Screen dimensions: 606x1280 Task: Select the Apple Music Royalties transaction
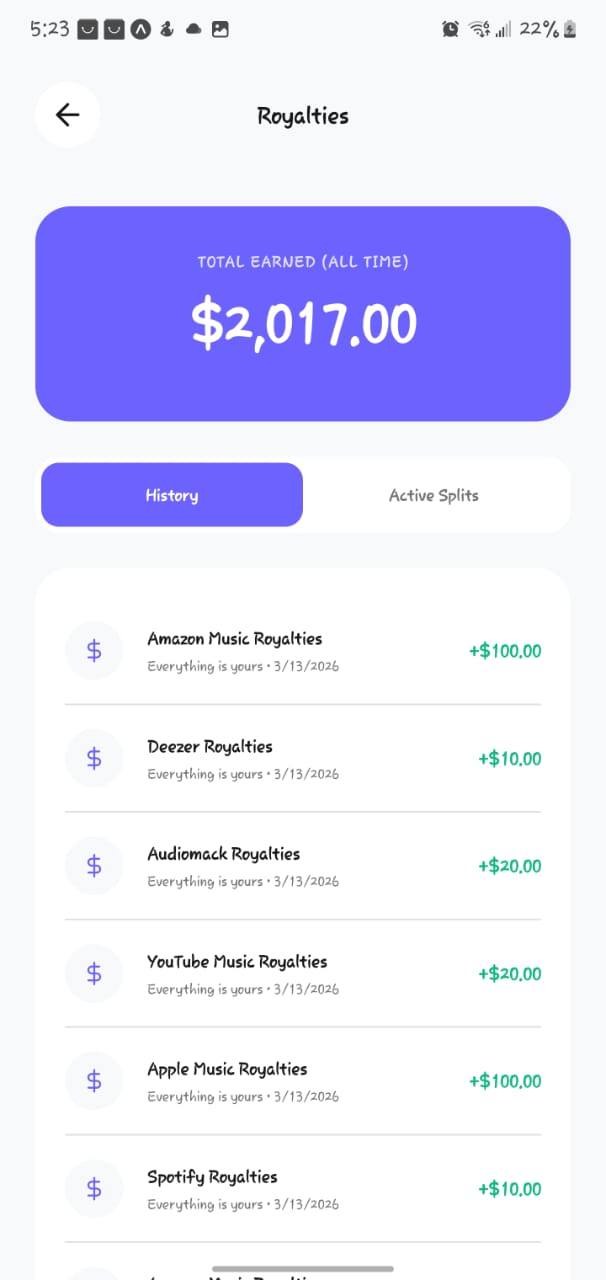[x=228, y=1069]
